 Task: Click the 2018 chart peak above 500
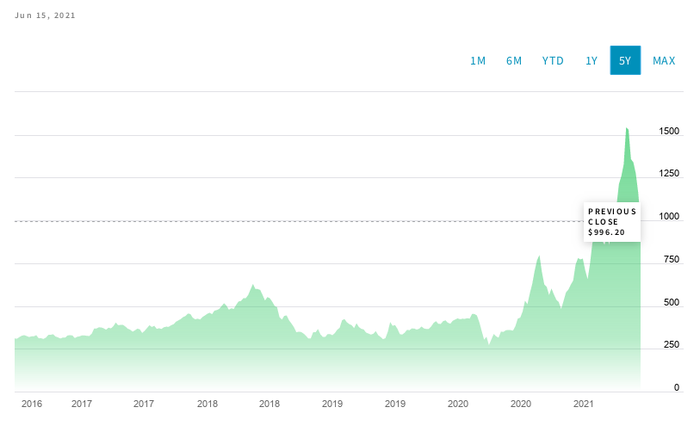(253, 285)
